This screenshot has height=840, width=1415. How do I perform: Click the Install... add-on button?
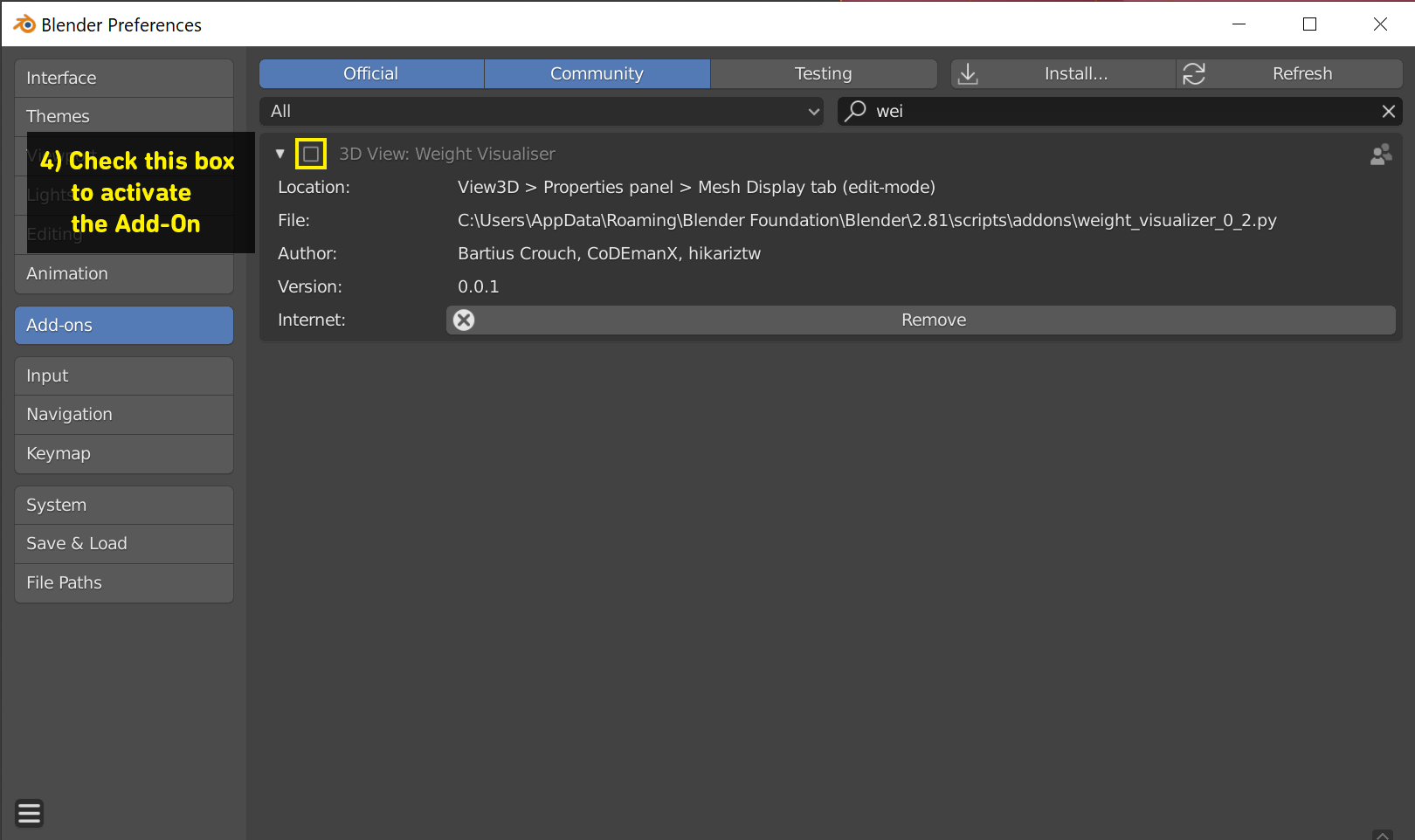1063,73
